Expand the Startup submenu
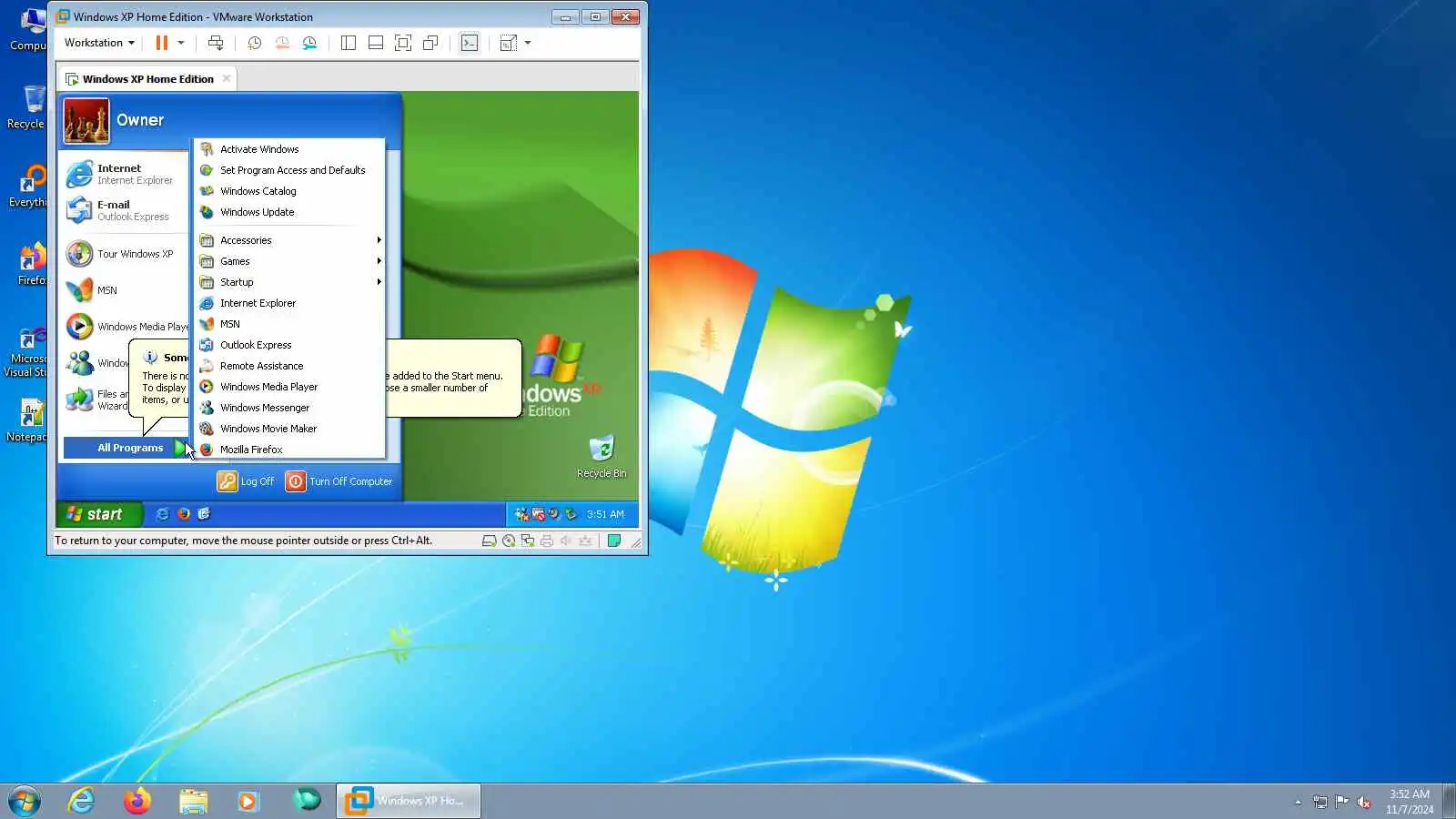The width and height of the screenshot is (1456, 819). click(x=289, y=282)
